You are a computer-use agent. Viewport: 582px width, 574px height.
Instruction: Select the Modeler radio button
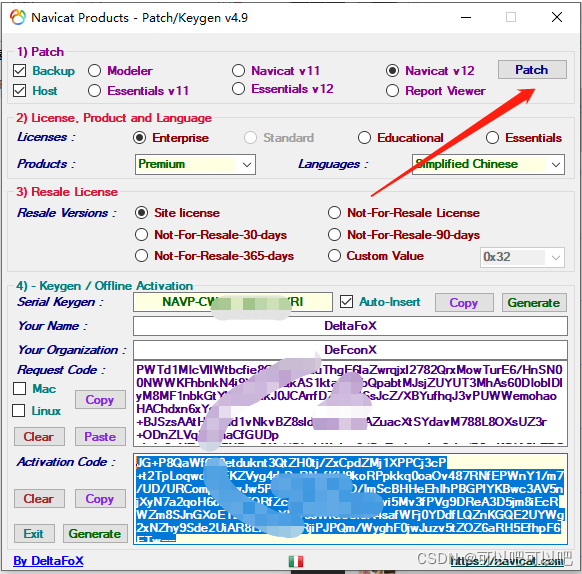94,71
